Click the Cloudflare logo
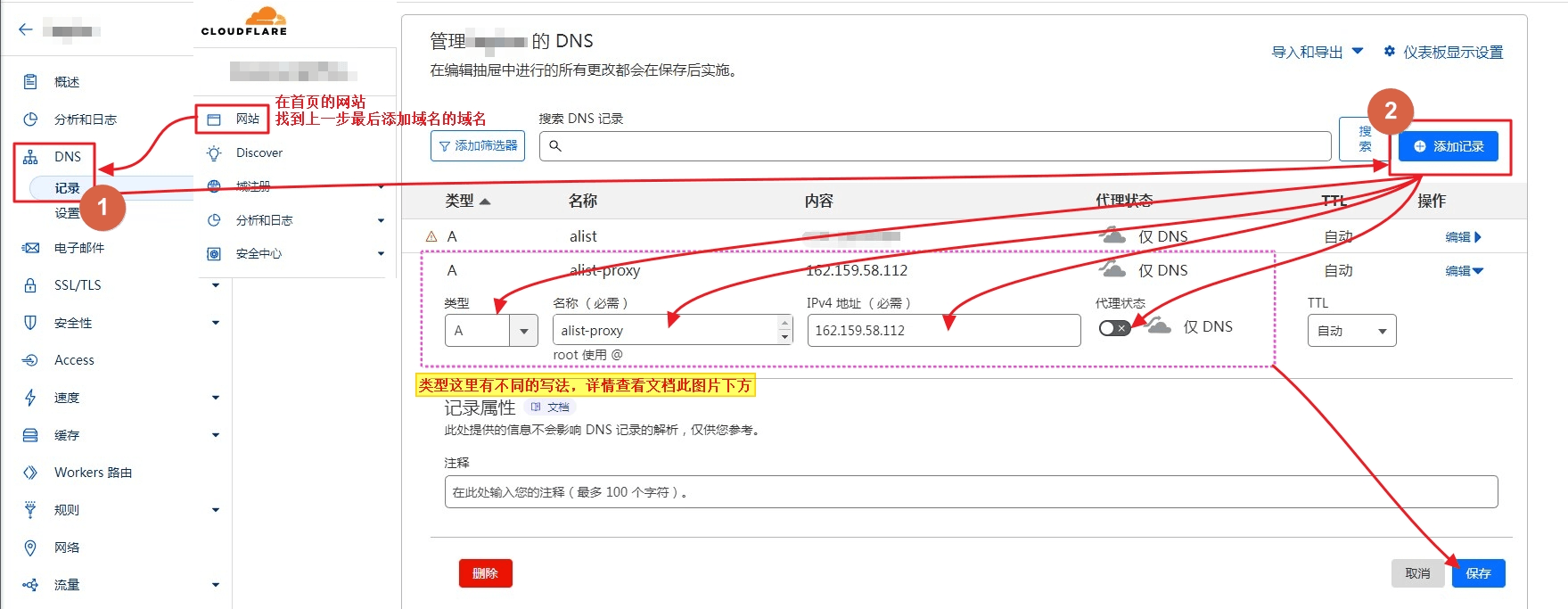This screenshot has height=609, width=1568. pyautogui.click(x=245, y=21)
